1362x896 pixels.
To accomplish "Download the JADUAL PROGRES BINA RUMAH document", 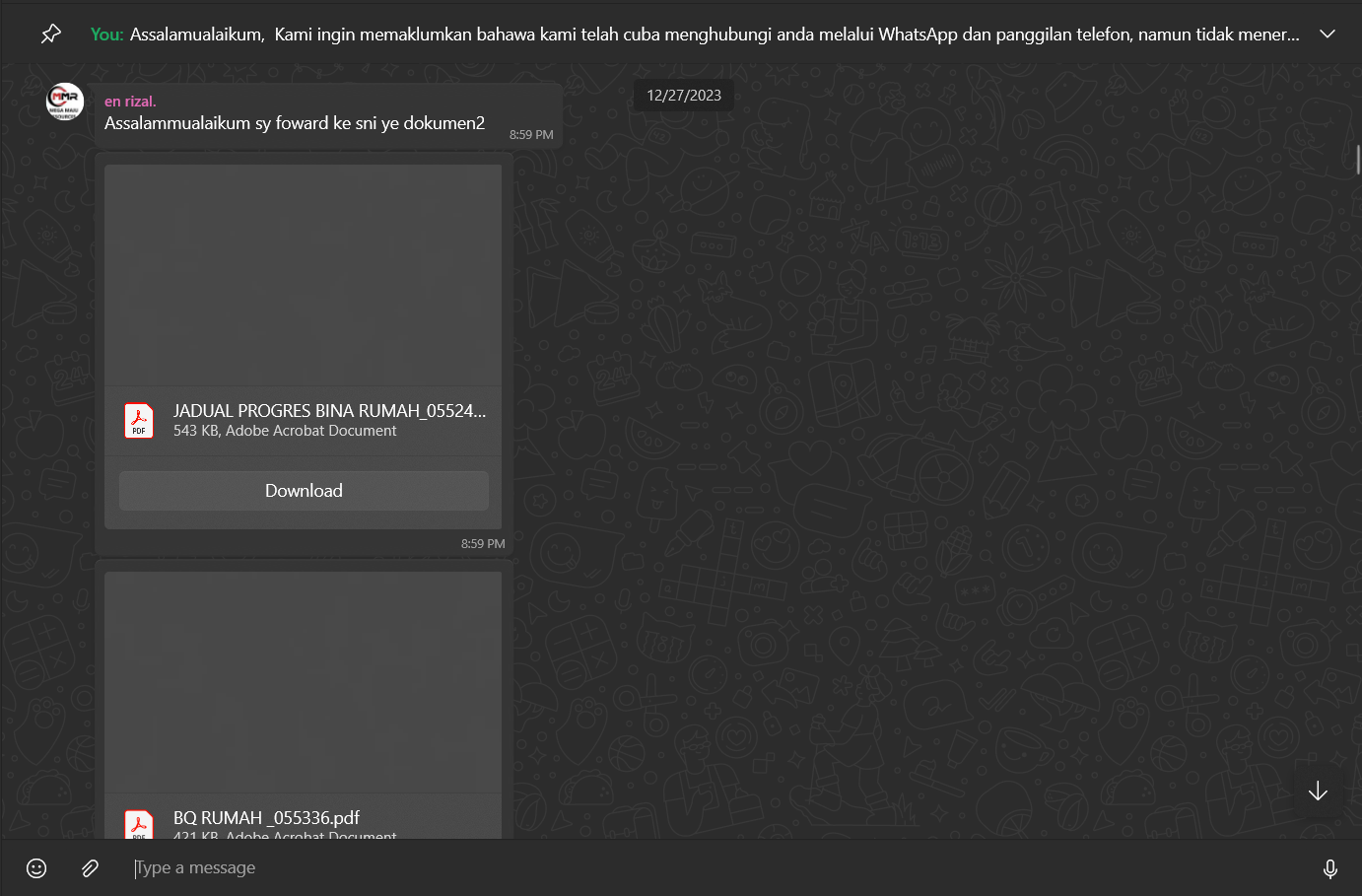I will [304, 491].
